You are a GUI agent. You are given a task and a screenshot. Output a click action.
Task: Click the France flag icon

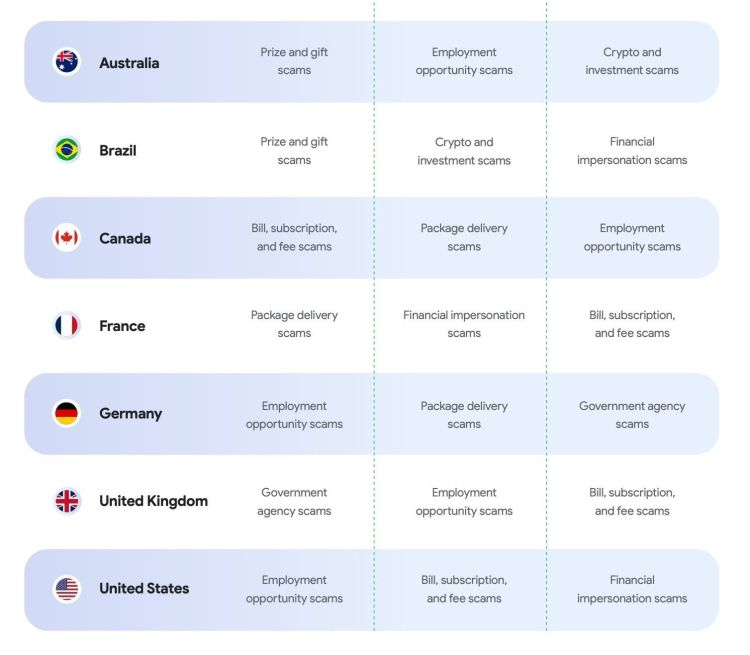pyautogui.click(x=67, y=325)
